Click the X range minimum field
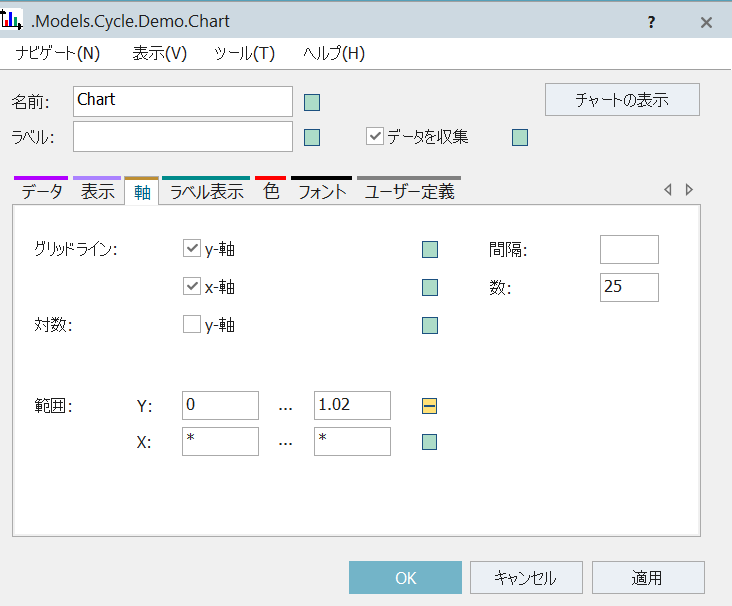Screen dimensions: 732x606 [220, 441]
